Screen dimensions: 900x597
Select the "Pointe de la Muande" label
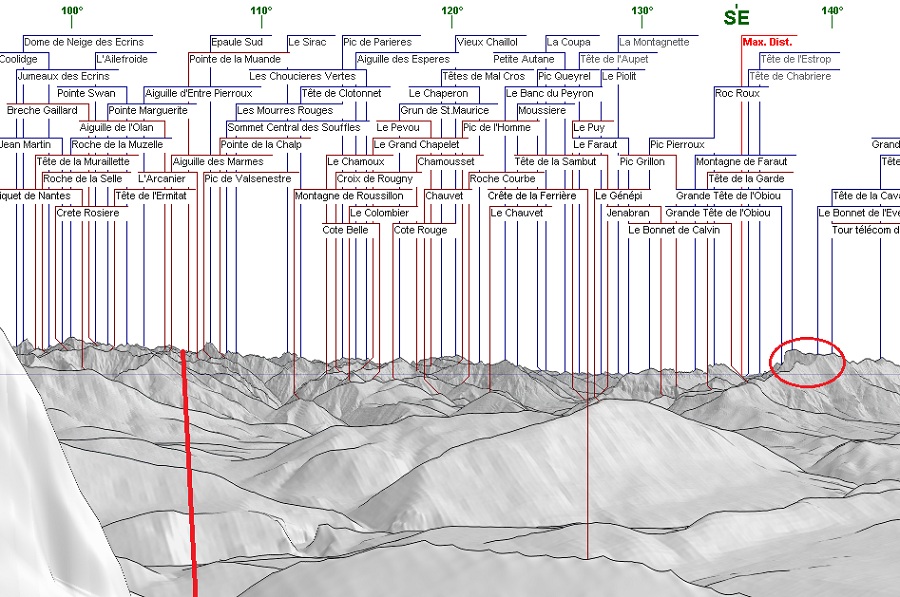point(235,59)
